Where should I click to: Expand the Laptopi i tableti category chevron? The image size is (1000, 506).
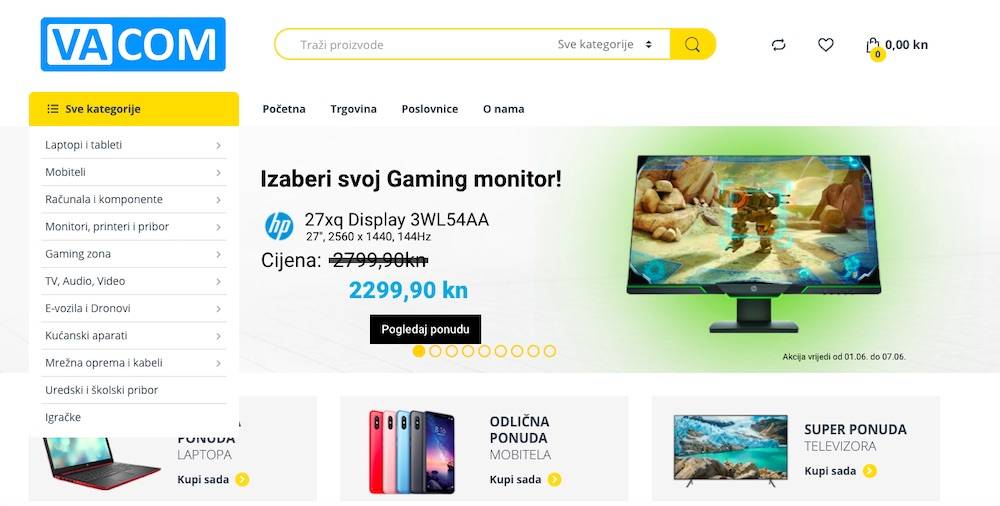tap(218, 145)
